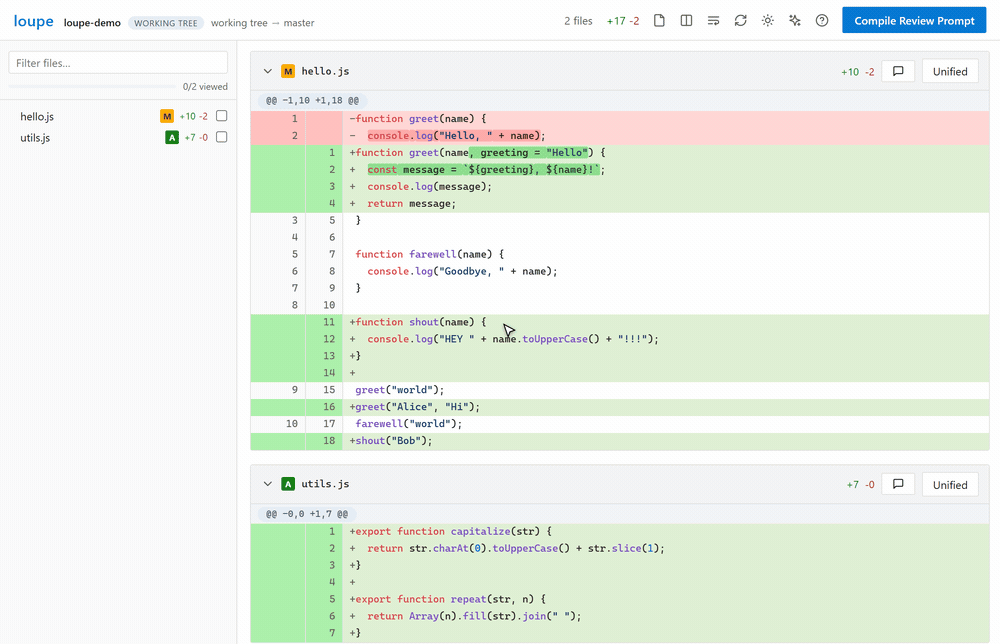Click the line 'function farewell(name) {'
This screenshot has width=1000, height=644.
tap(620, 254)
